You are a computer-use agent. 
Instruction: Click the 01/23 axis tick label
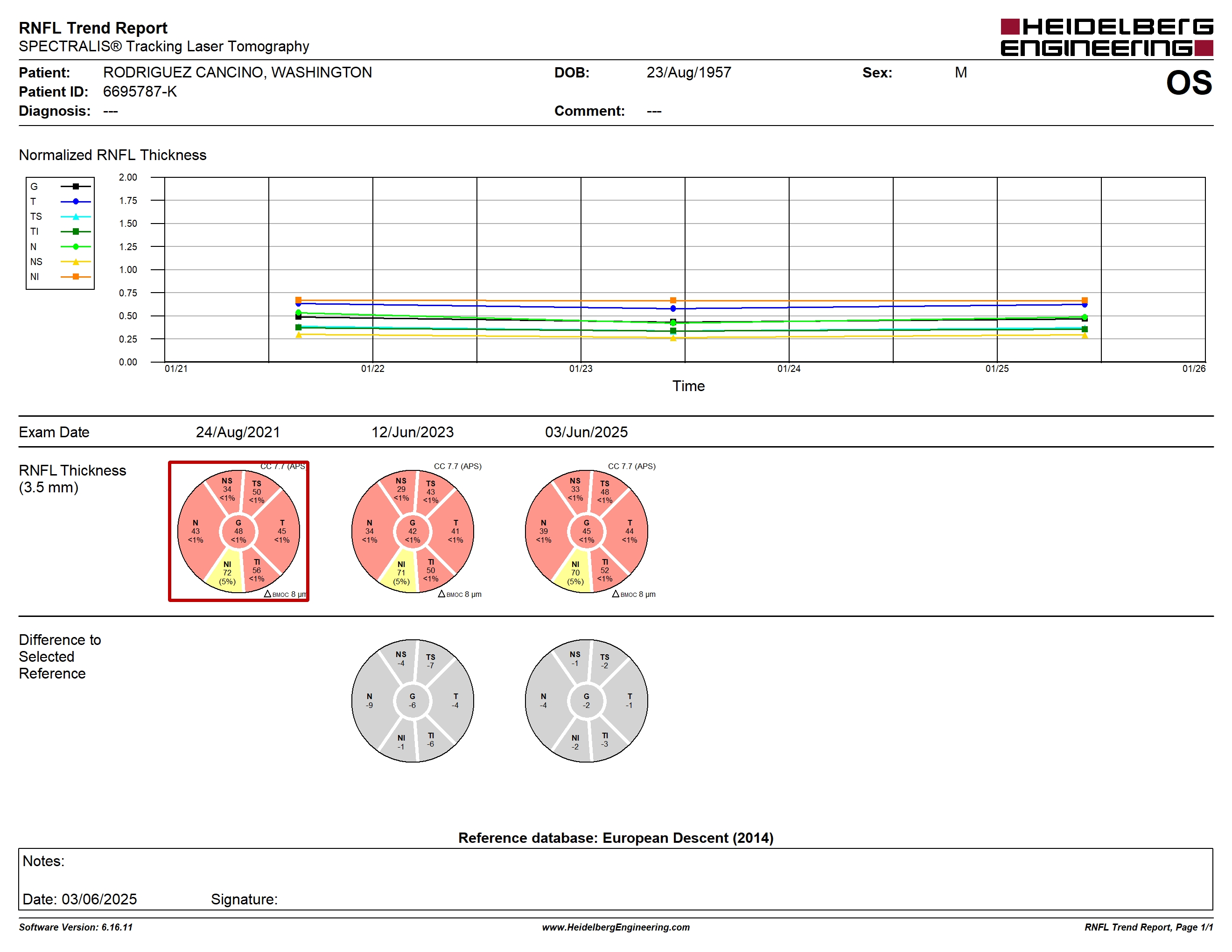pyautogui.click(x=581, y=369)
